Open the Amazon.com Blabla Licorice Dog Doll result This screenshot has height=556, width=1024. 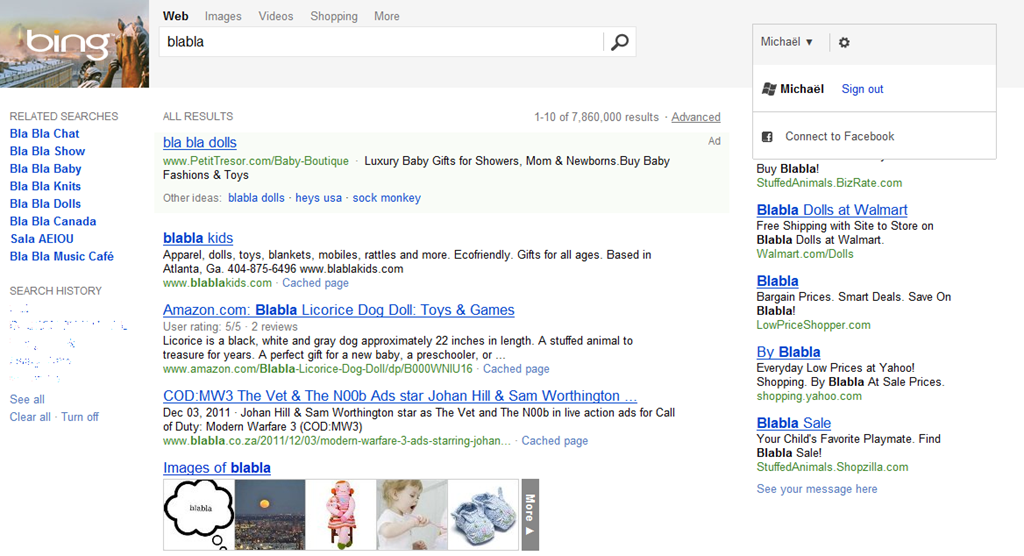pos(338,310)
